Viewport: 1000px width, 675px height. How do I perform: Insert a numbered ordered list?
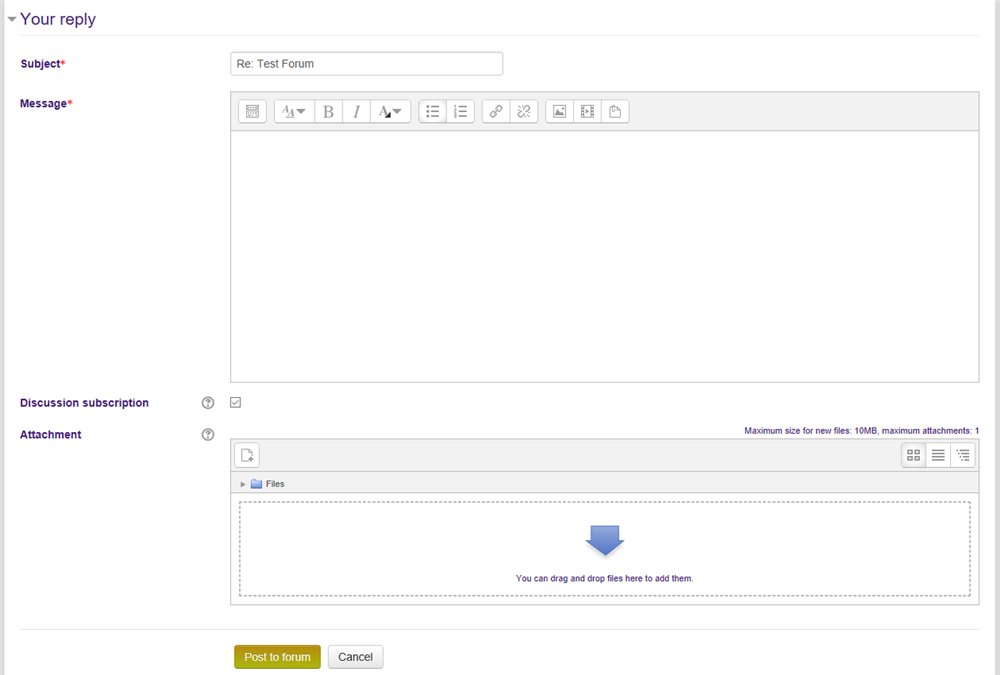(460, 111)
